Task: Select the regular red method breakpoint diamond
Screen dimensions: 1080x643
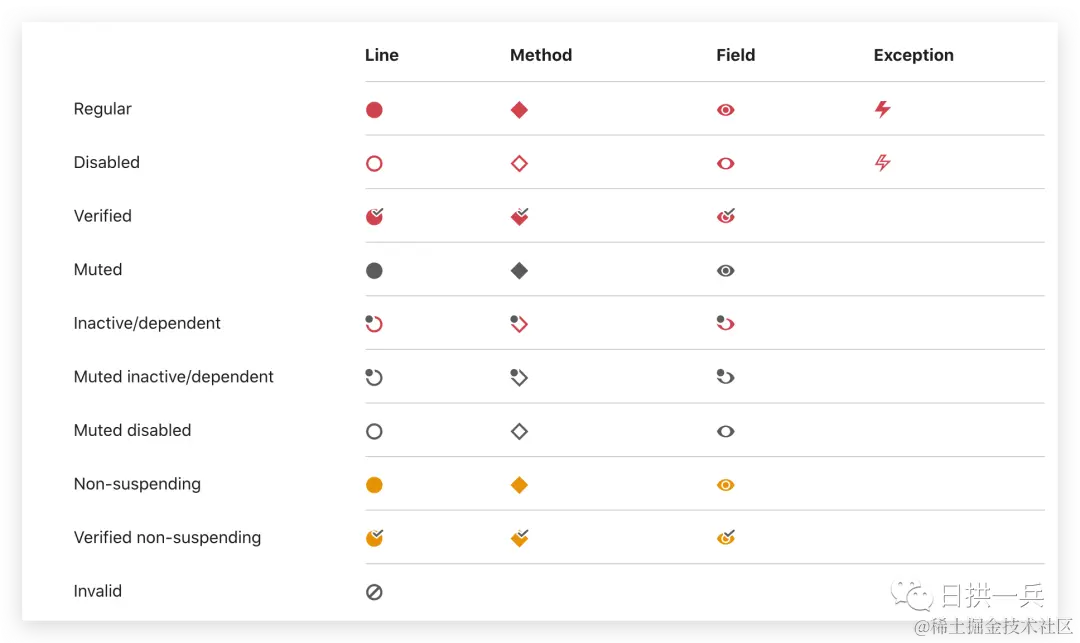Action: [519, 110]
